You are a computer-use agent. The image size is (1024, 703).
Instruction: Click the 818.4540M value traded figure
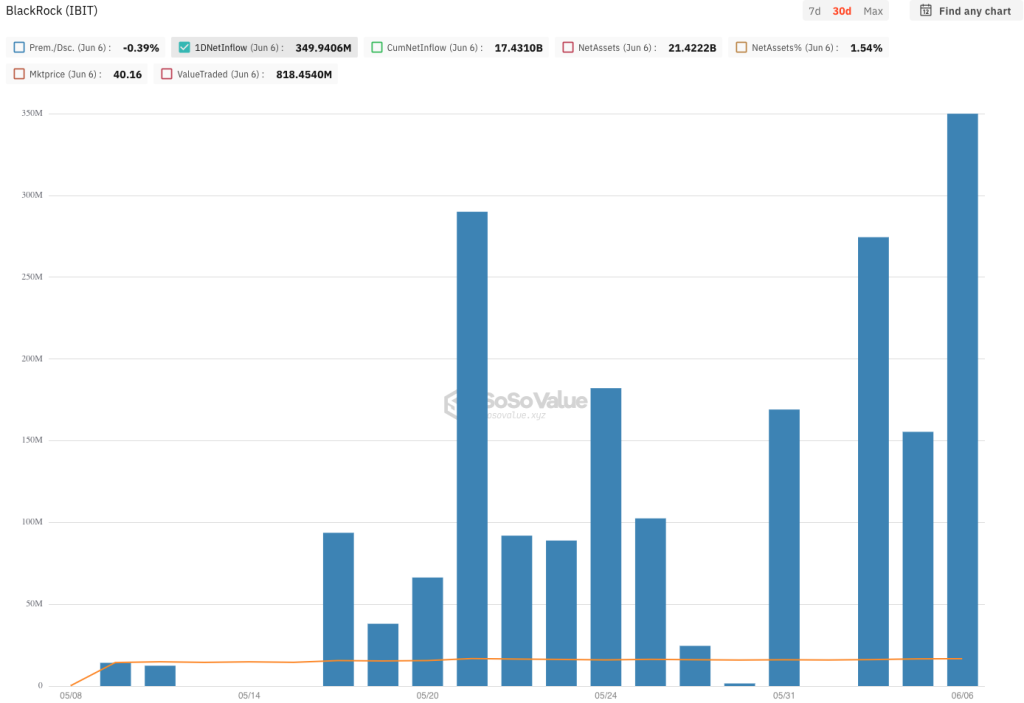304,74
